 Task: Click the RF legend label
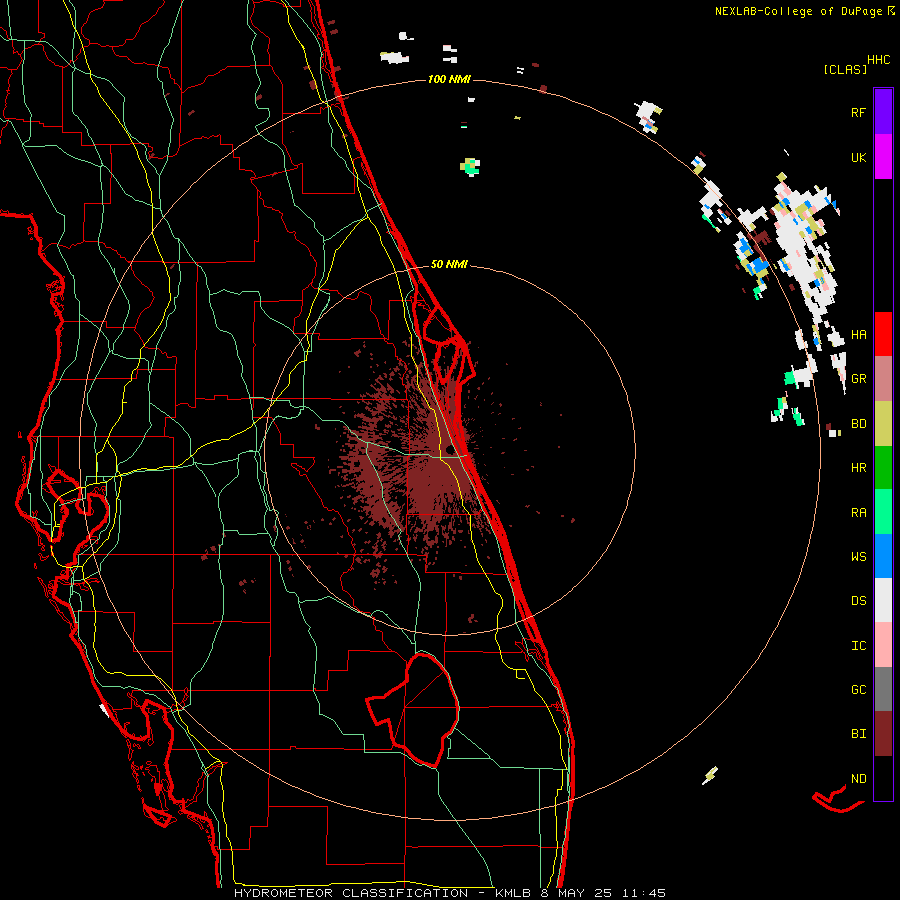[x=858, y=112]
